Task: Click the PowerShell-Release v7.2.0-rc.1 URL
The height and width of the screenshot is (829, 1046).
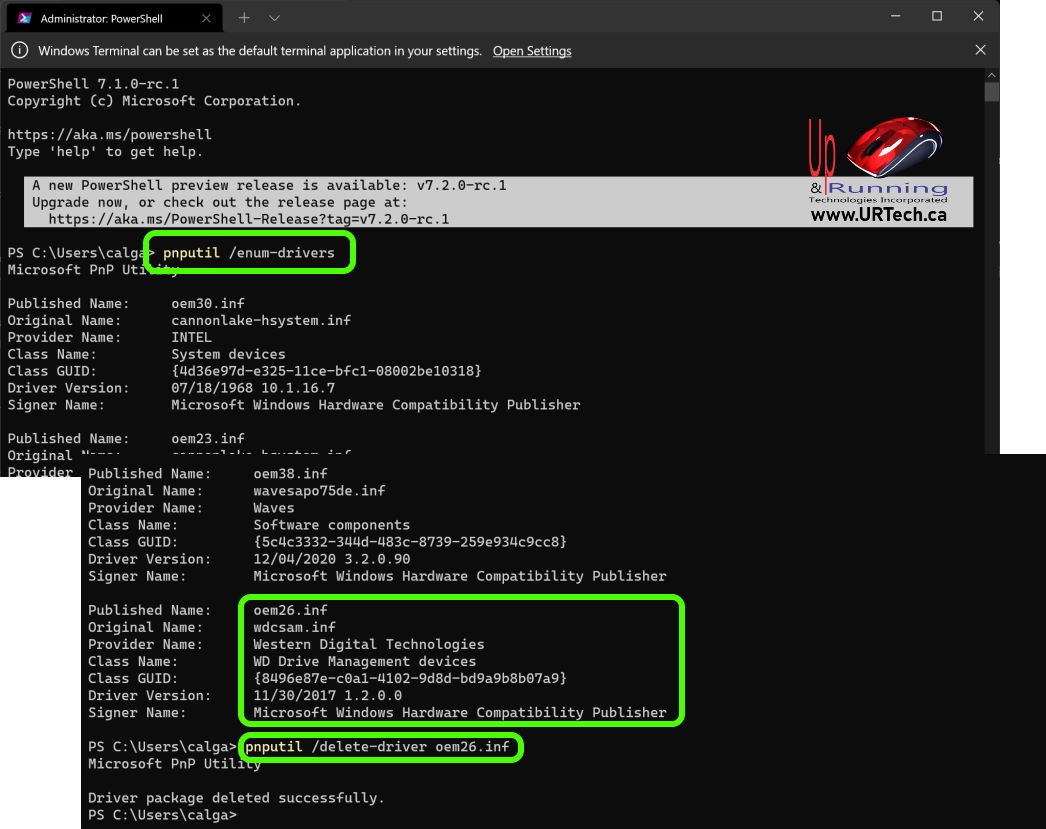Action: pos(248,219)
